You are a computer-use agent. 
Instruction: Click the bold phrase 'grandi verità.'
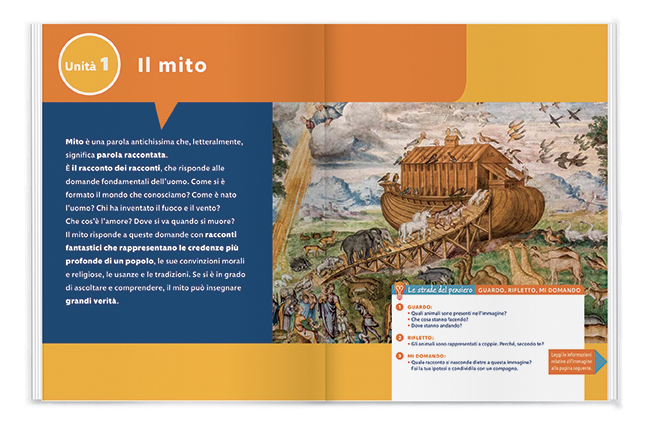(x=92, y=301)
